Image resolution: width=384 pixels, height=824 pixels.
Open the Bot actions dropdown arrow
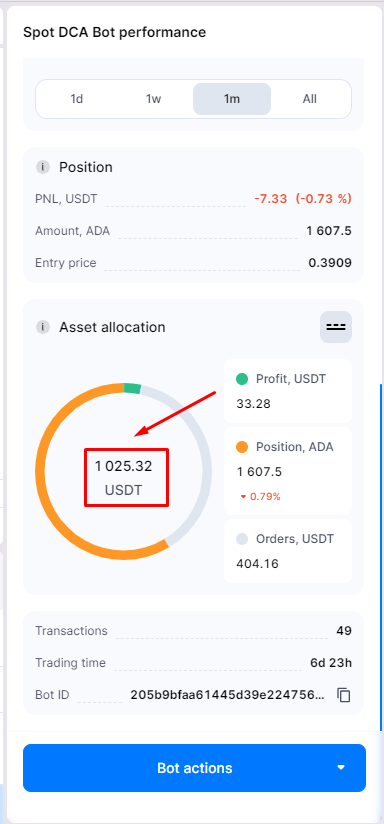pos(341,768)
